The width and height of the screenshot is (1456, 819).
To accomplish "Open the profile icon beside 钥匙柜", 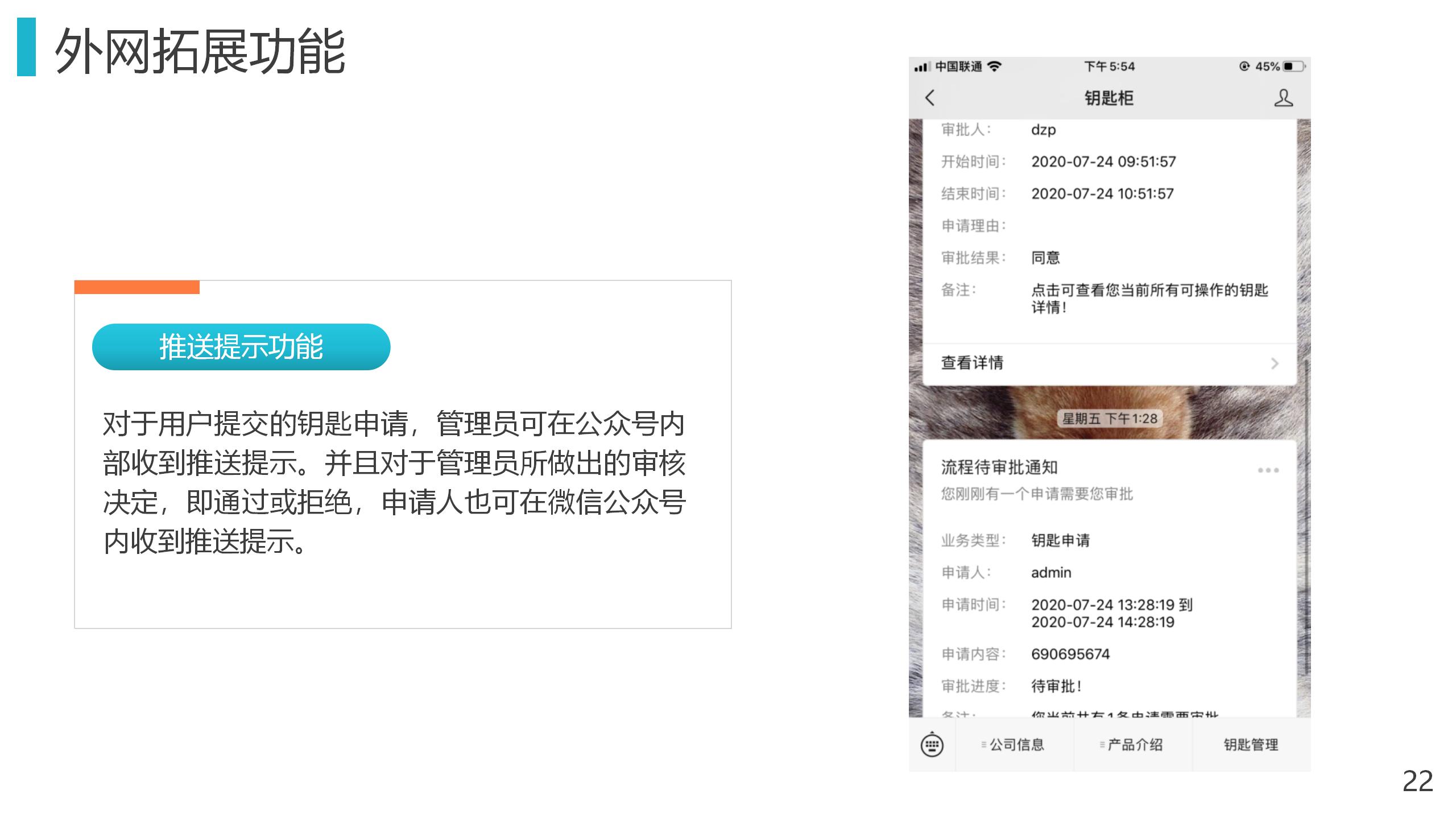I will coord(1283,98).
